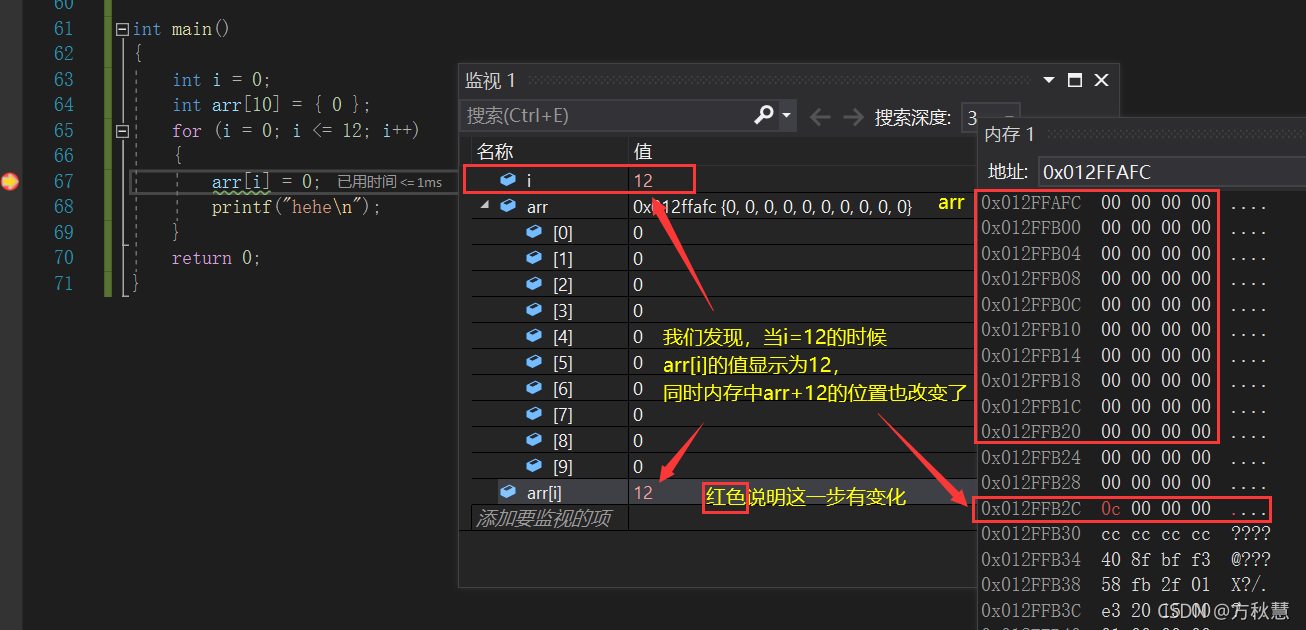This screenshot has height=630, width=1306.
Task: Open the 监视 1 window options dropdown
Action: click(1049, 80)
